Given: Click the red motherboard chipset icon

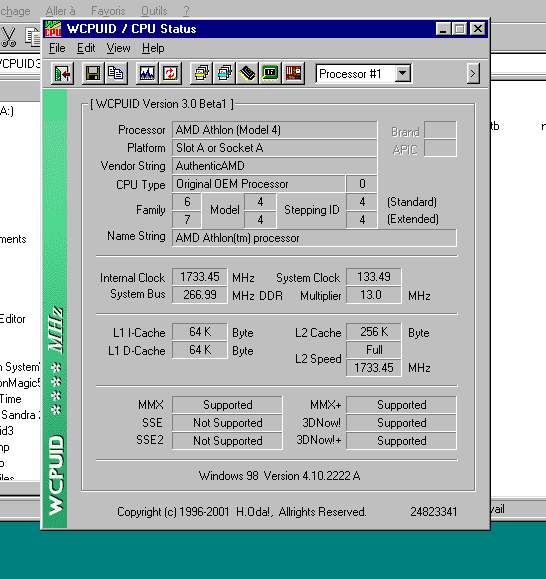Looking at the screenshot, I should click(293, 74).
